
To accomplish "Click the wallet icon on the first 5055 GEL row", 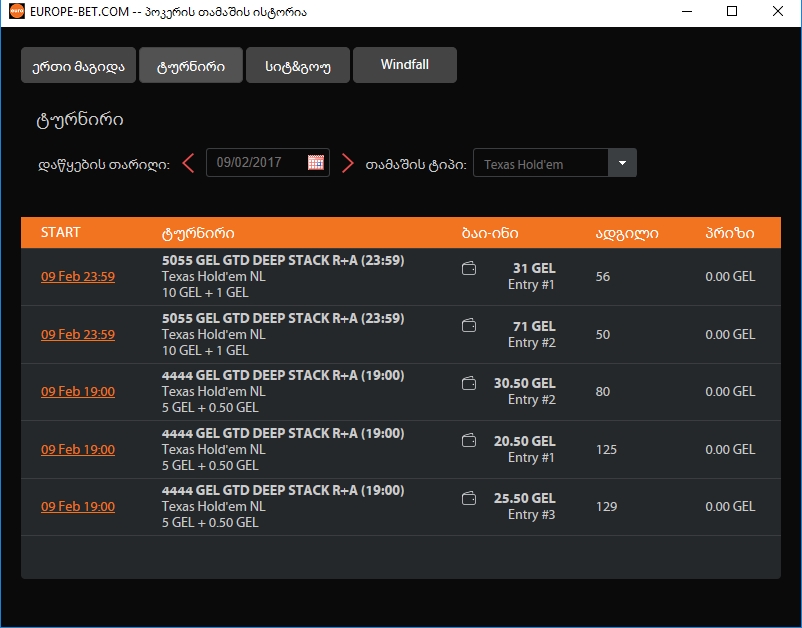I will [x=468, y=268].
